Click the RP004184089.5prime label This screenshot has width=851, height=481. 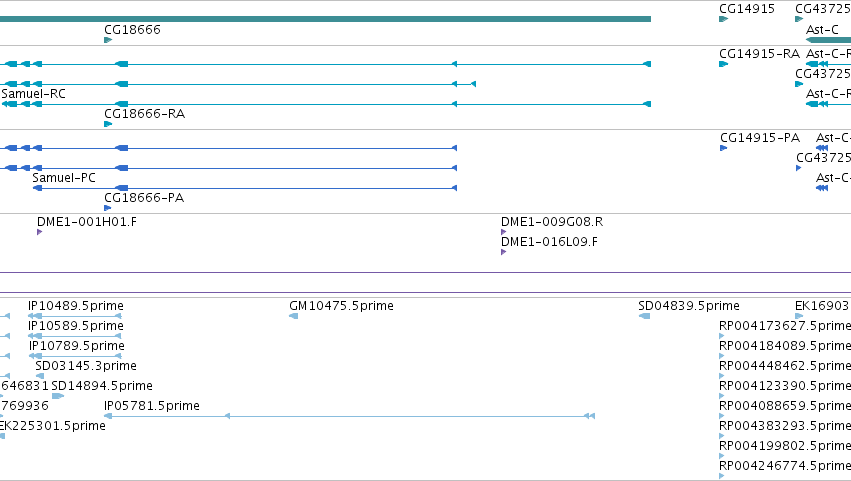point(785,346)
